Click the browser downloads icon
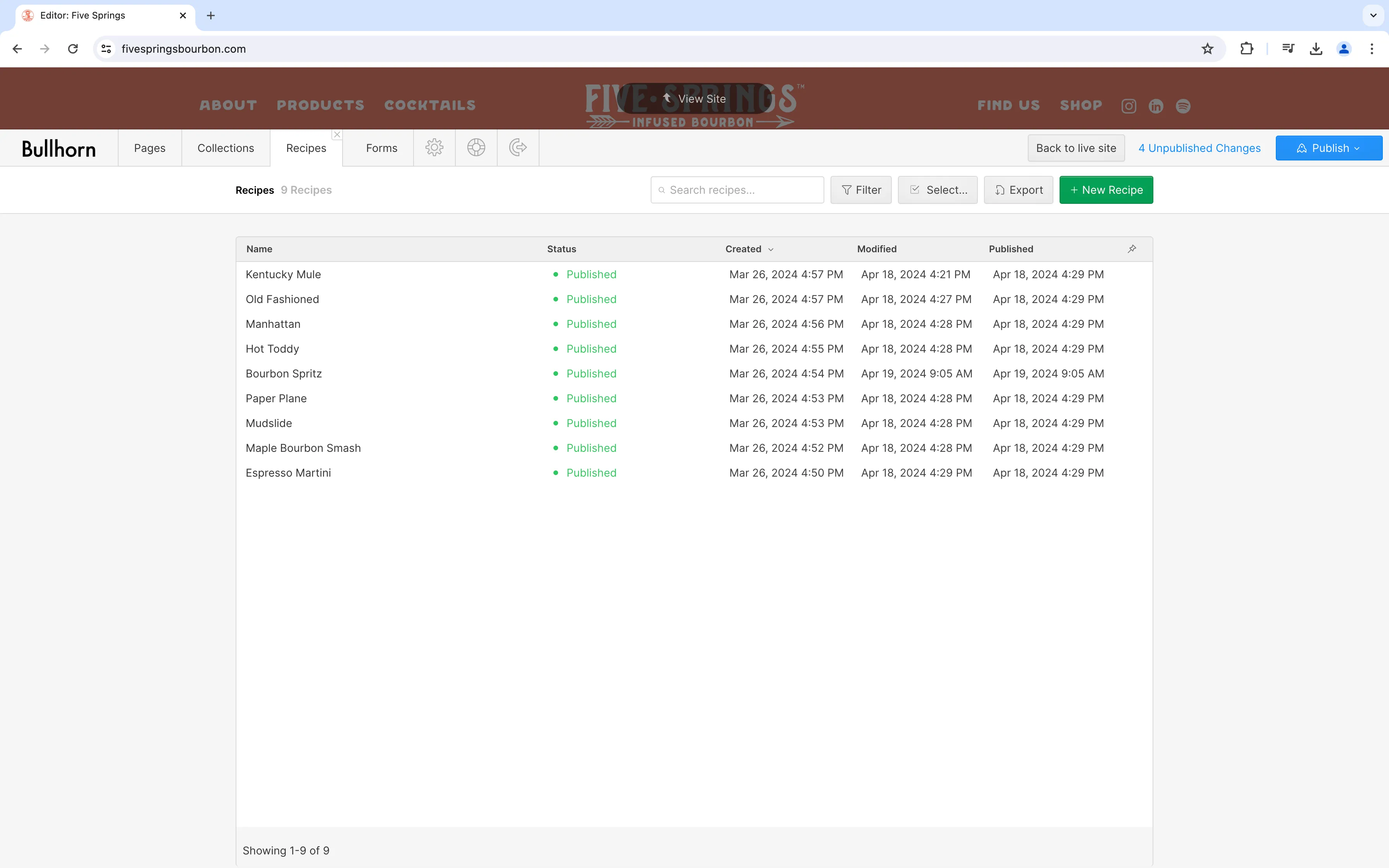The image size is (1389, 868). click(x=1315, y=49)
